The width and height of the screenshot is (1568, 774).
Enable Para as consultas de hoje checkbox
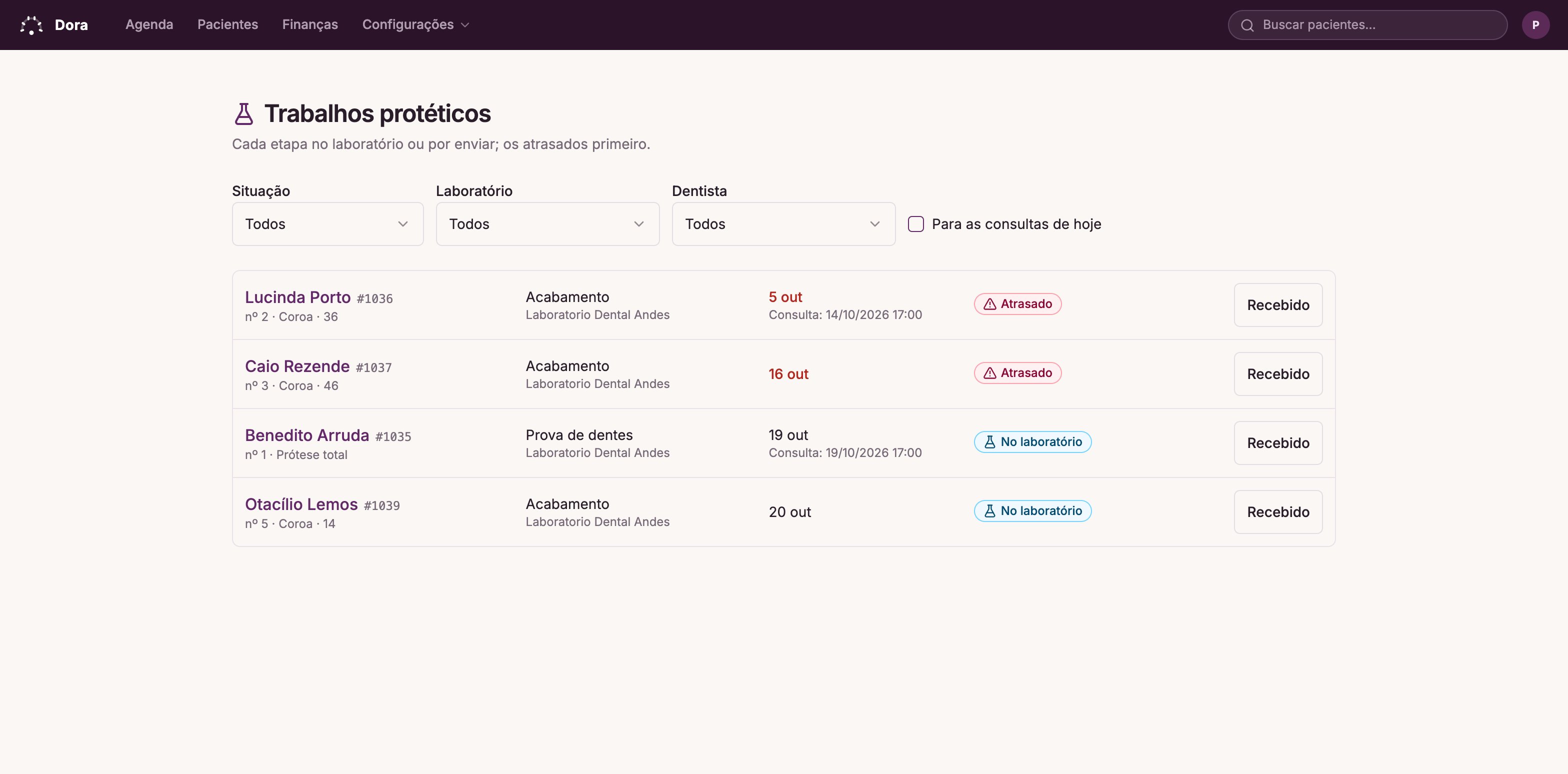click(x=915, y=224)
